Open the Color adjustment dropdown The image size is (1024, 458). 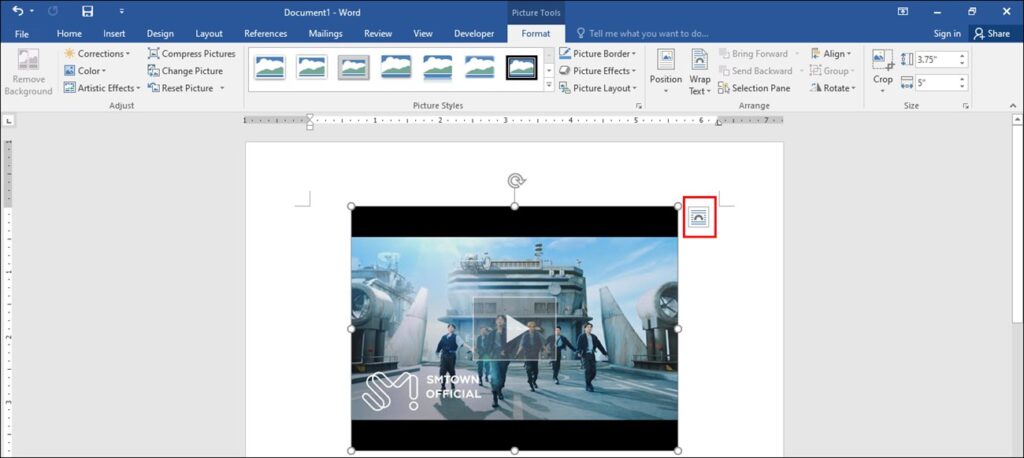(x=85, y=71)
